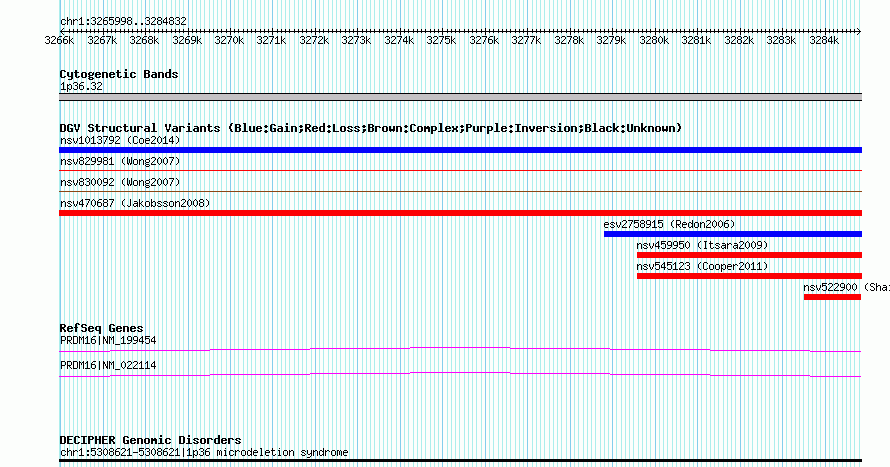This screenshot has width=890, height=467.
Task: Click the 3270k ruler position
Action: (229, 40)
